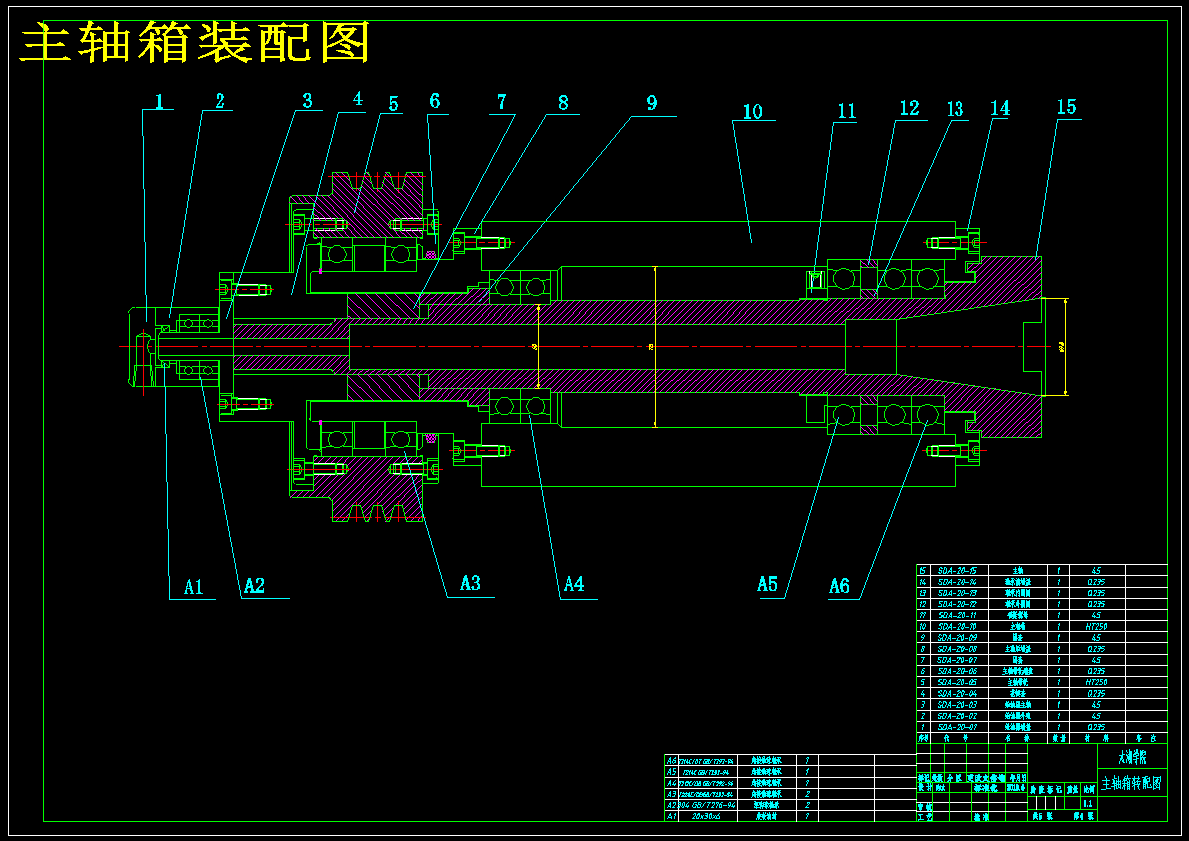Click parts list cell SDA-20-15
Screen dimensions: 1189x841
coord(957,570)
